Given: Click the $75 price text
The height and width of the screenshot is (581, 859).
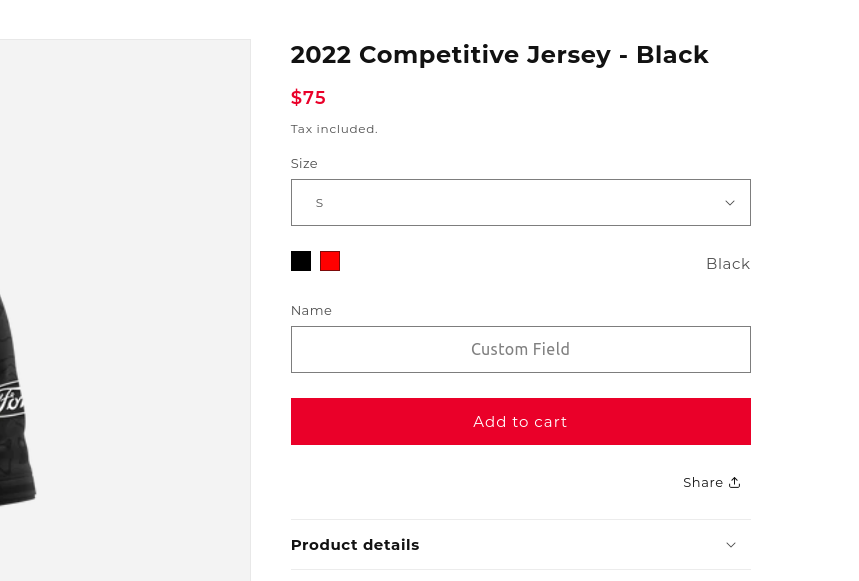Looking at the screenshot, I should click(308, 97).
